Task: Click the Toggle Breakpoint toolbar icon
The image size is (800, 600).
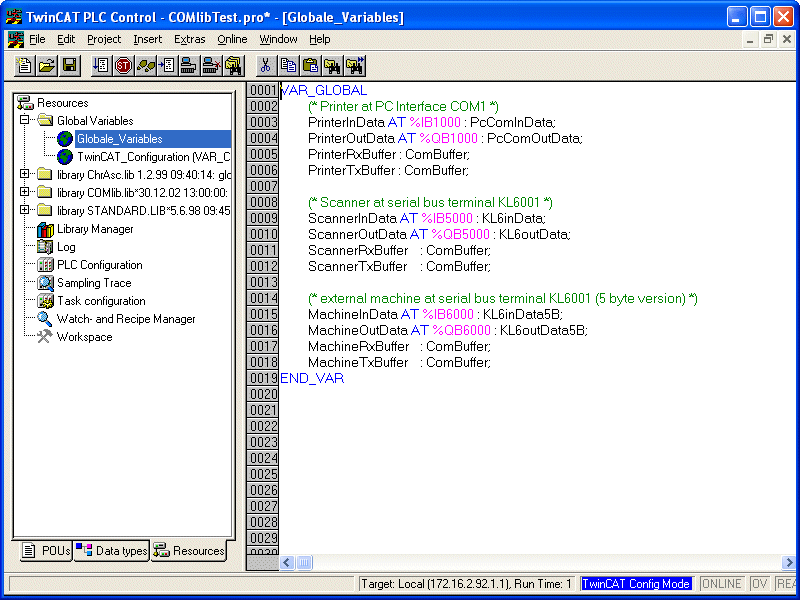Action: [167, 65]
